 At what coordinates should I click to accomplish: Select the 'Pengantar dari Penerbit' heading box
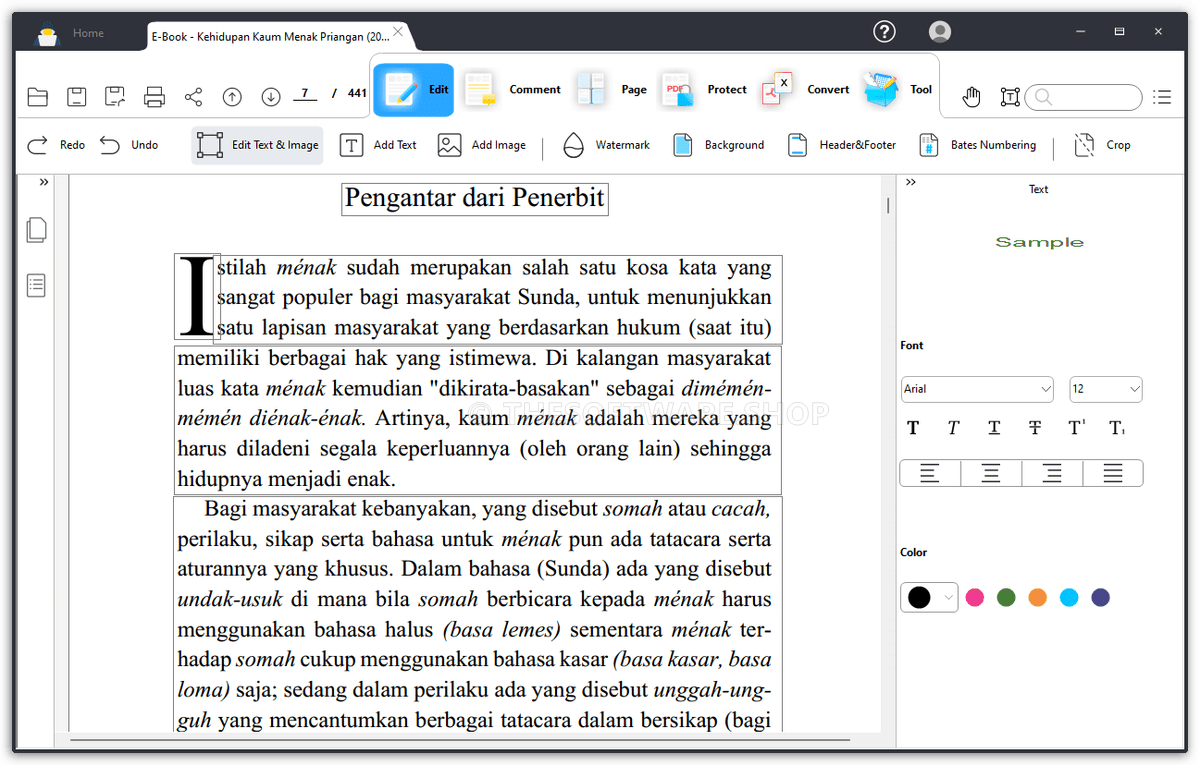click(475, 198)
